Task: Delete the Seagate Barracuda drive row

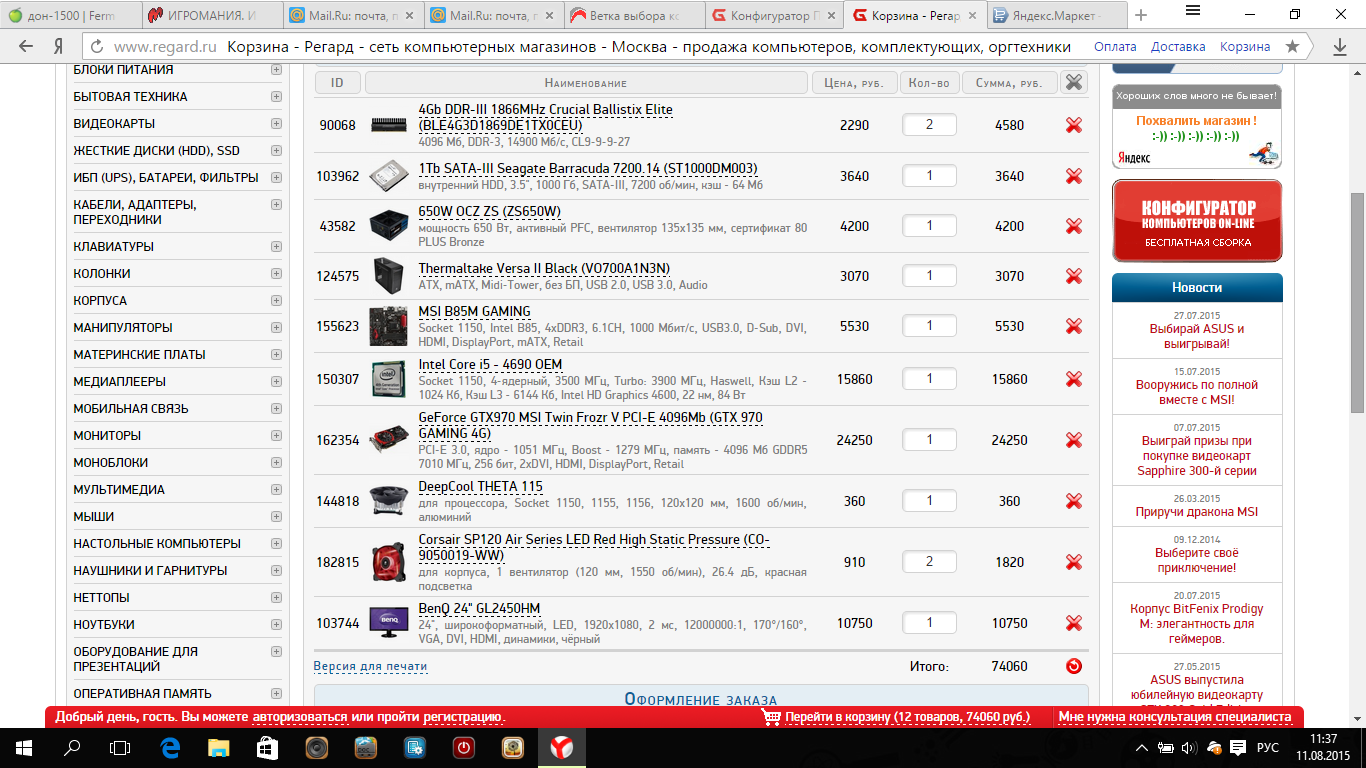Action: coord(1074,176)
